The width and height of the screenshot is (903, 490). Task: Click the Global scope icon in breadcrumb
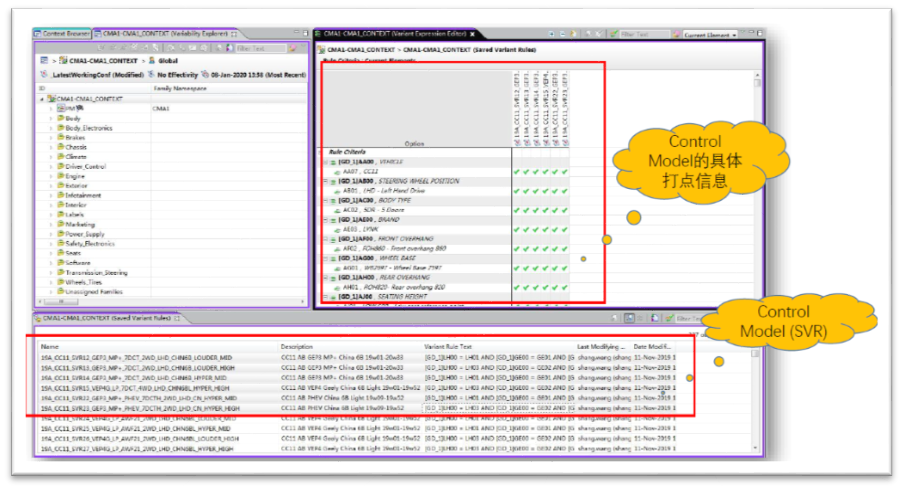[151, 60]
